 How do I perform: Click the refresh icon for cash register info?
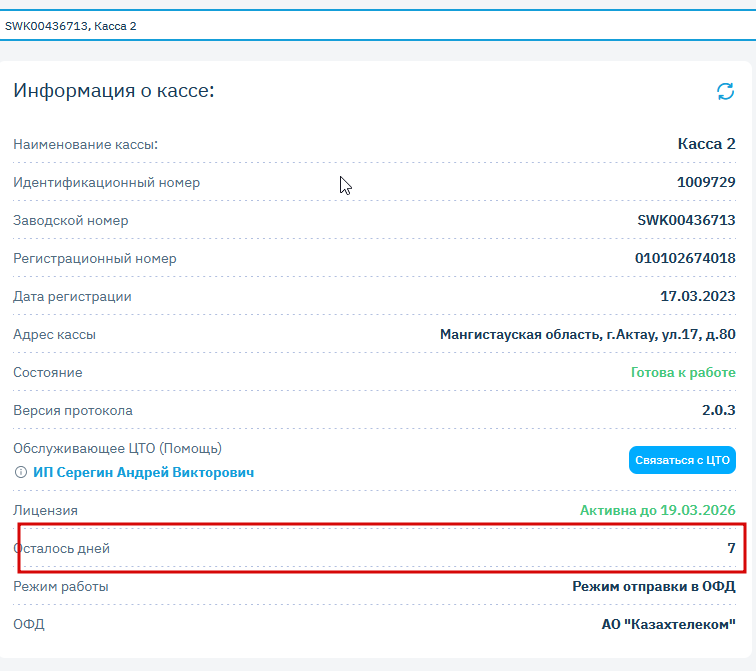click(725, 91)
